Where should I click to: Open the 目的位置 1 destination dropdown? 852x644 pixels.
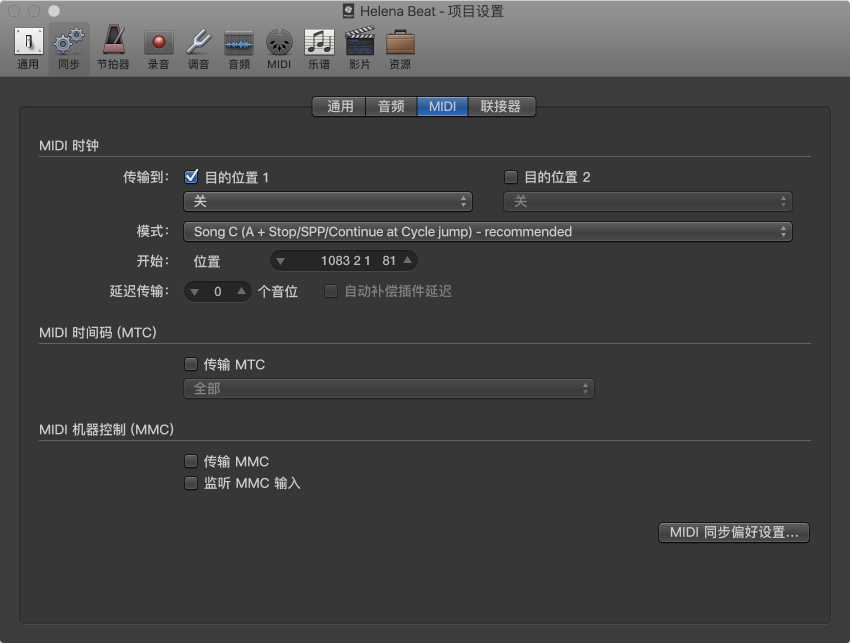[x=328, y=201]
